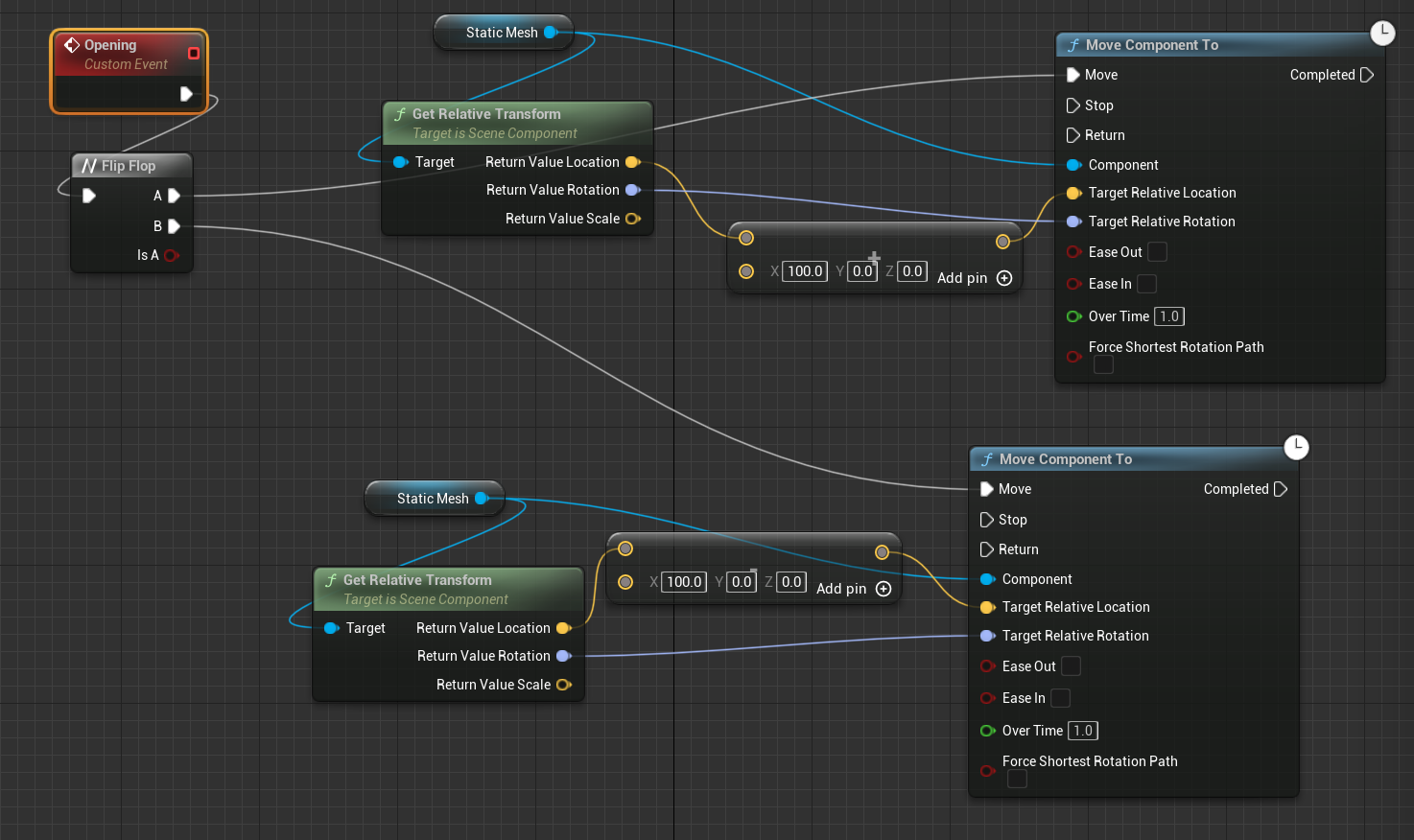Check Ease In on upper Move Component To
1414x840 pixels.
click(1146, 284)
